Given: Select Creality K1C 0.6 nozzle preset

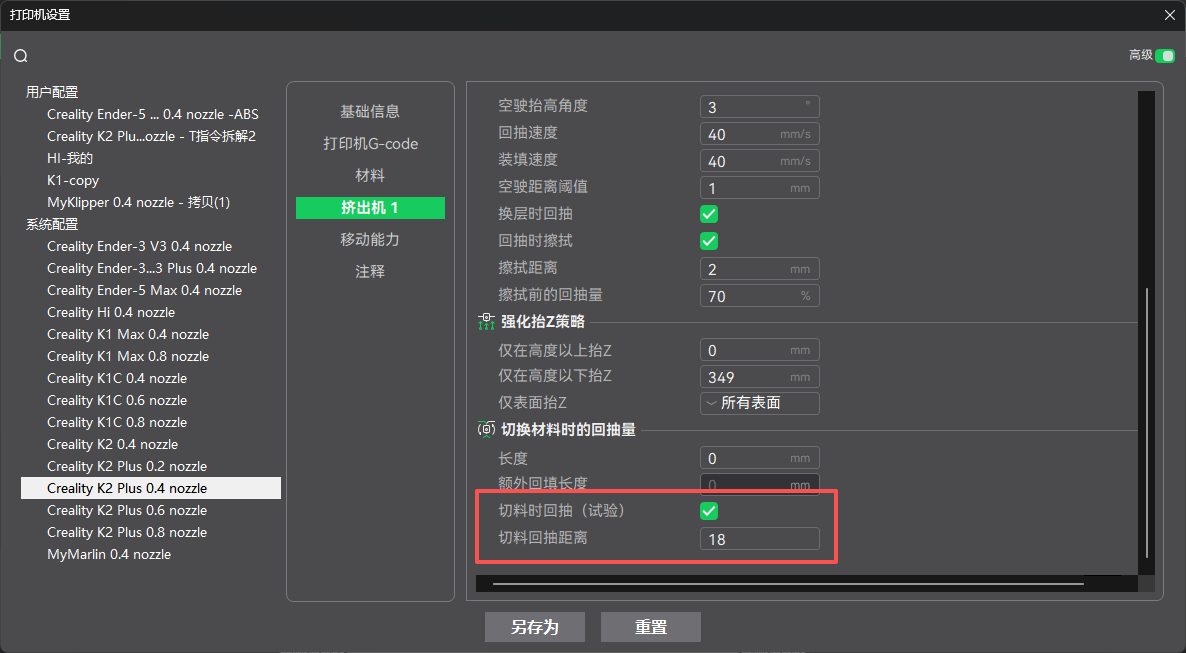Looking at the screenshot, I should 117,400.
